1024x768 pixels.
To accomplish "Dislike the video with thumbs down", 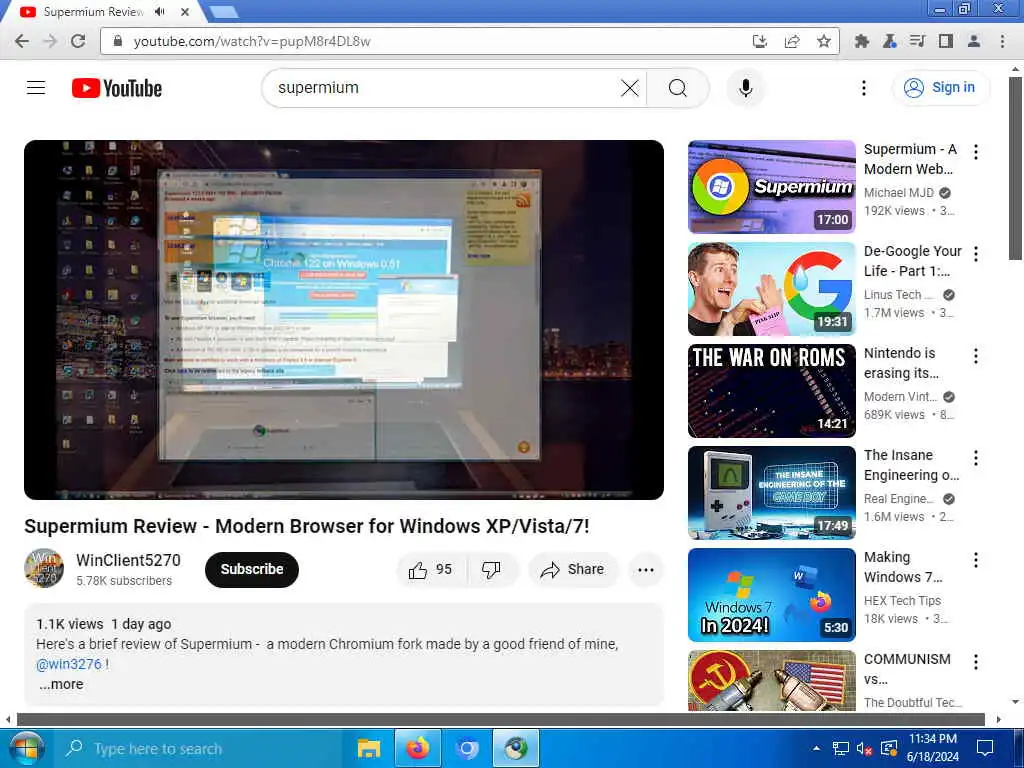I will (491, 569).
